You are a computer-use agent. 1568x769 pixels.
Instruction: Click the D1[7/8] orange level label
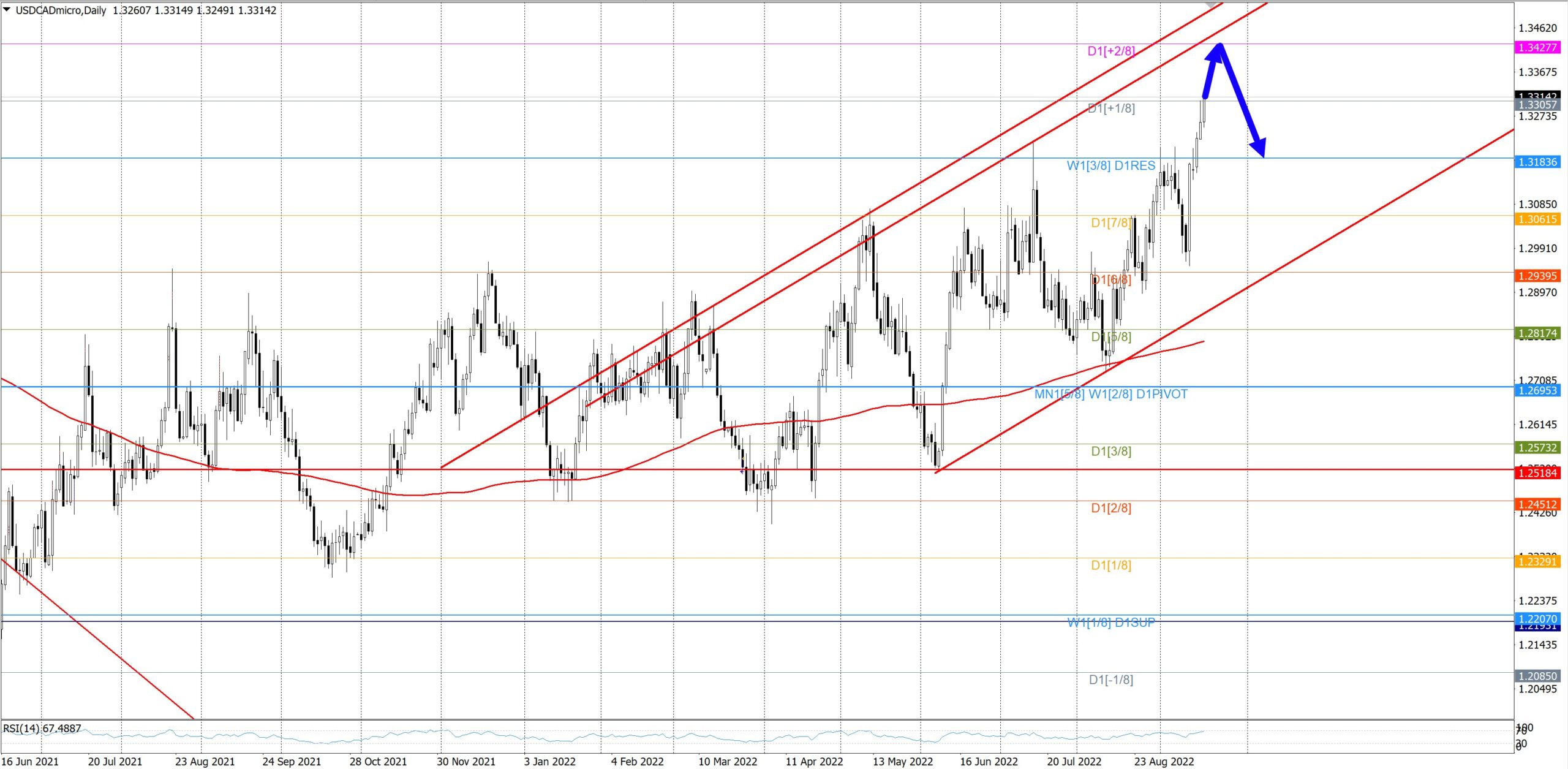pos(1110,222)
